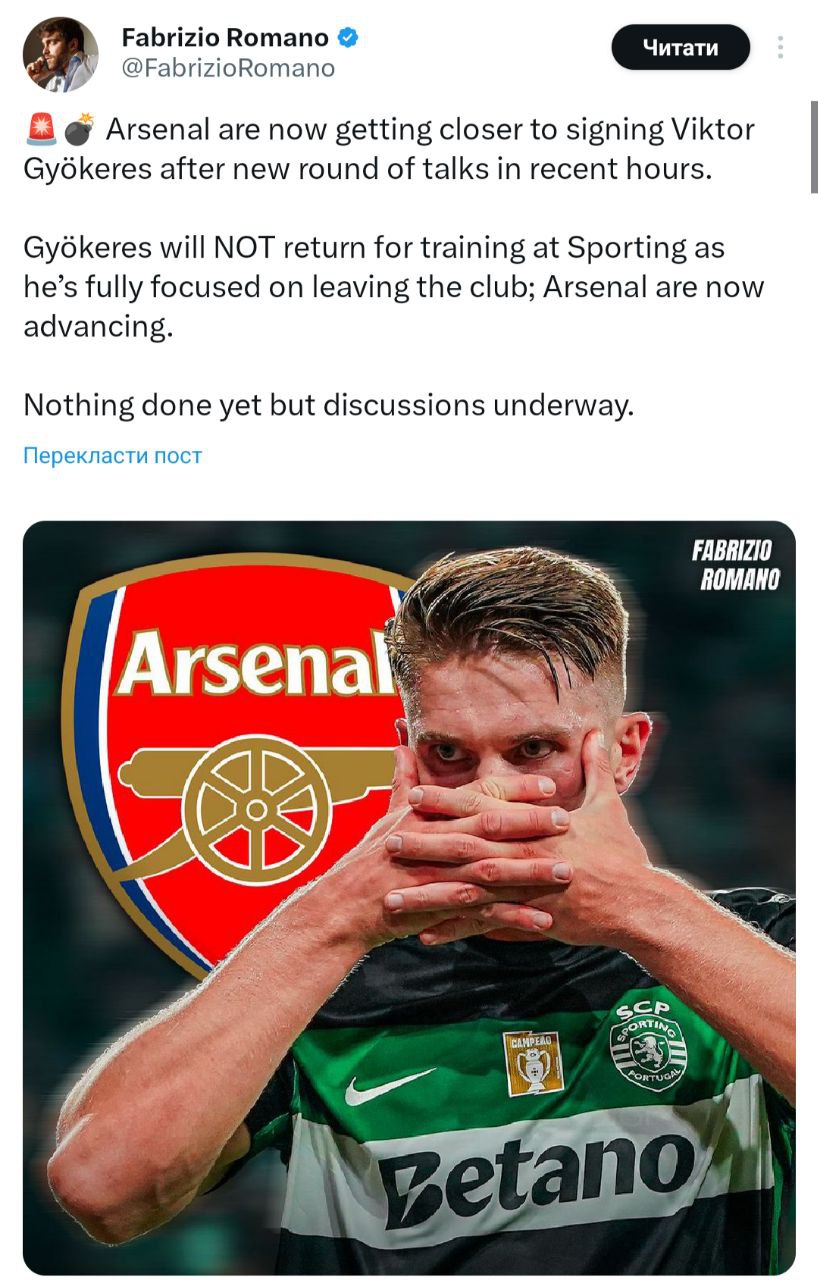Open the attached Gyökeres image
The image size is (818, 1280).
coord(409,898)
